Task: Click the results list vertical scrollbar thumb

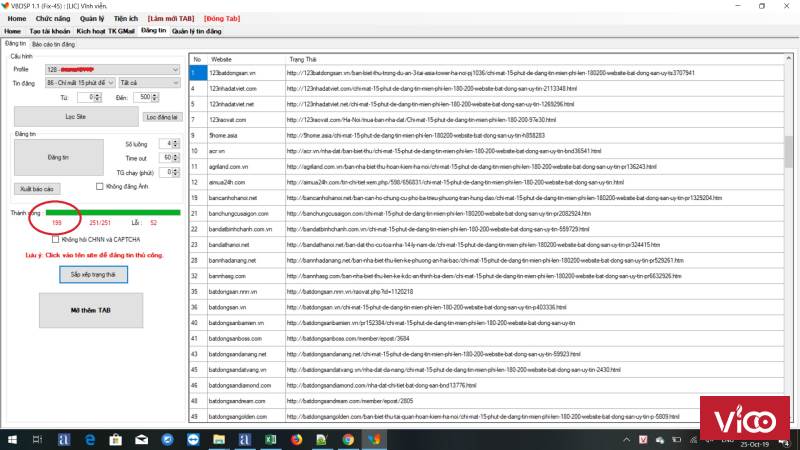Action: coord(788,152)
